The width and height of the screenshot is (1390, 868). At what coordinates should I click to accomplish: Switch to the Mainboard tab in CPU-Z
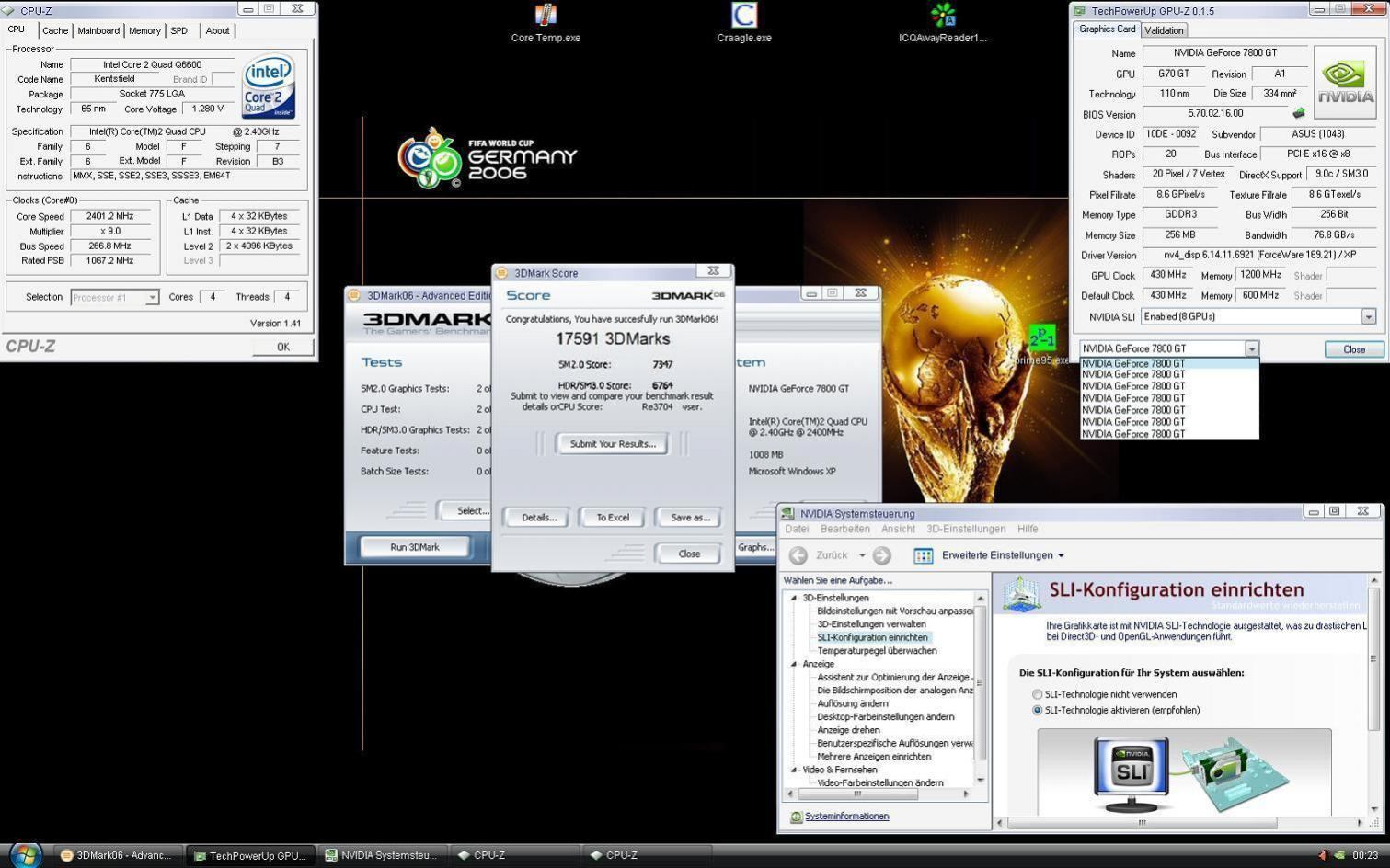click(98, 31)
